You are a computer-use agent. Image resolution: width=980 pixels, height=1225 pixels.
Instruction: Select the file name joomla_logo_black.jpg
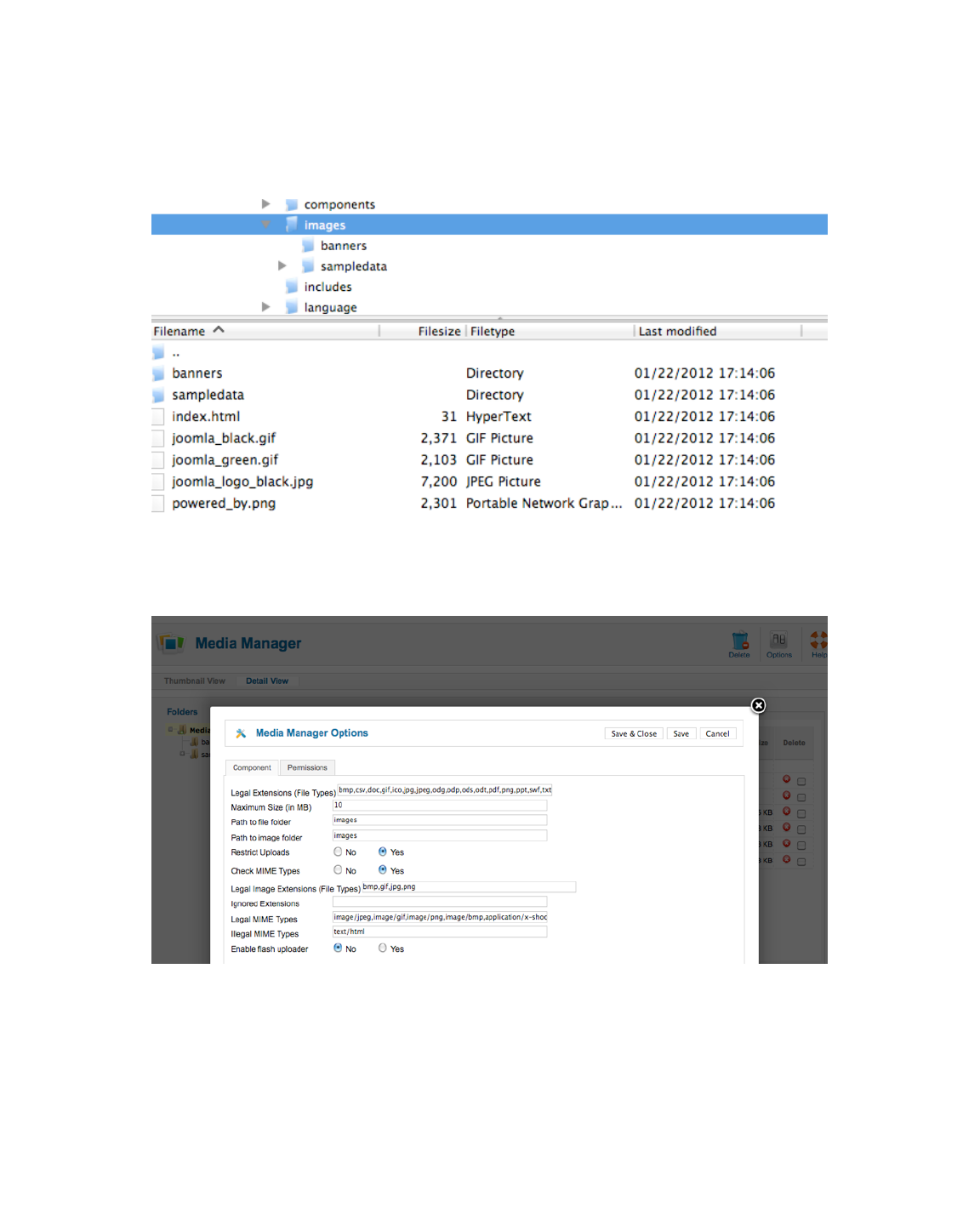click(x=242, y=481)
